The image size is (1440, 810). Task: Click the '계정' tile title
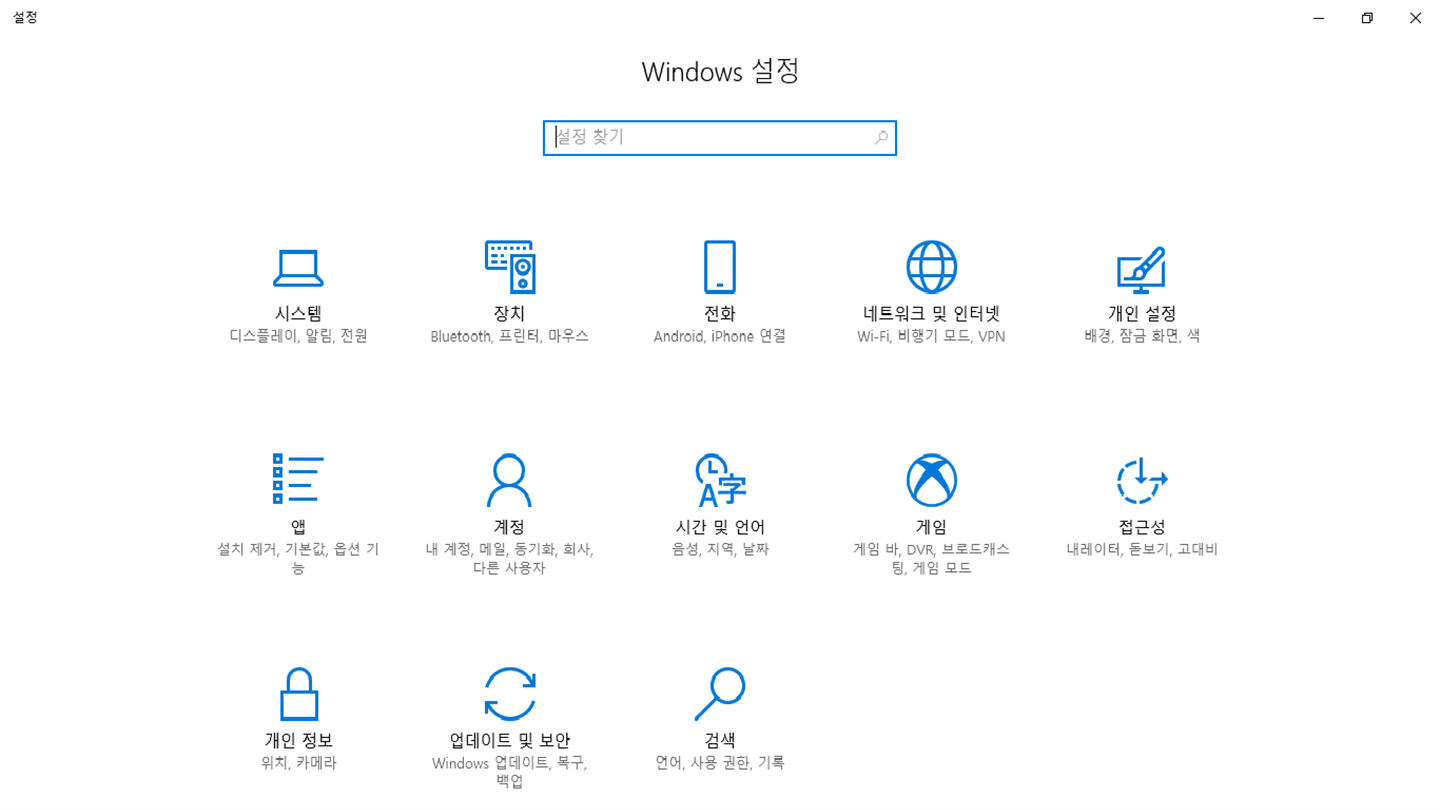coord(509,527)
